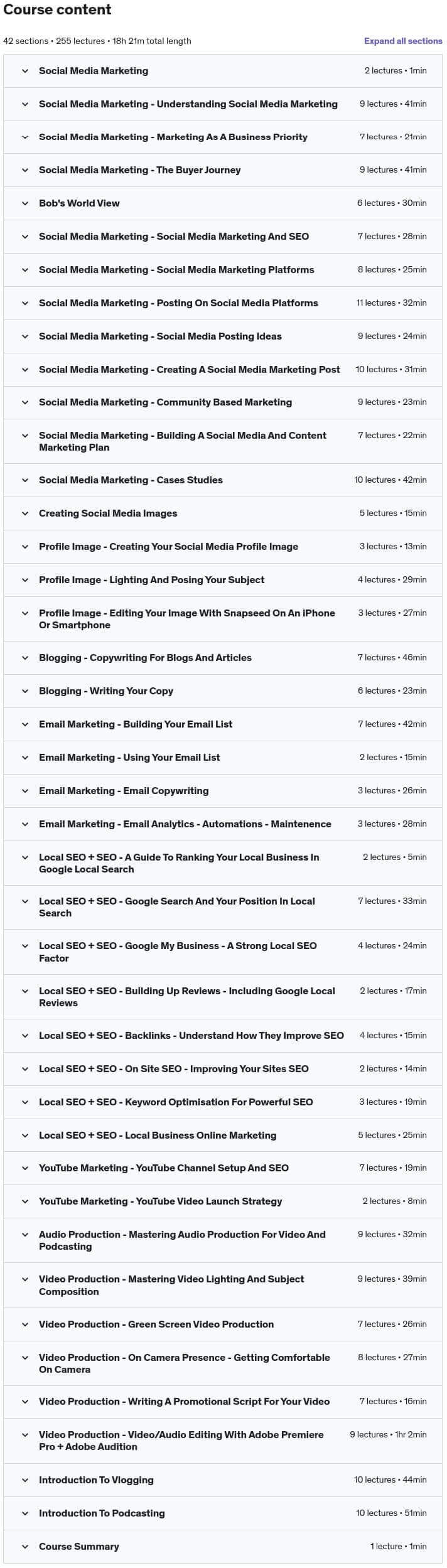Expand YouTube Video Launch Strategy chevron
447x1568 pixels.
click(x=25, y=1201)
